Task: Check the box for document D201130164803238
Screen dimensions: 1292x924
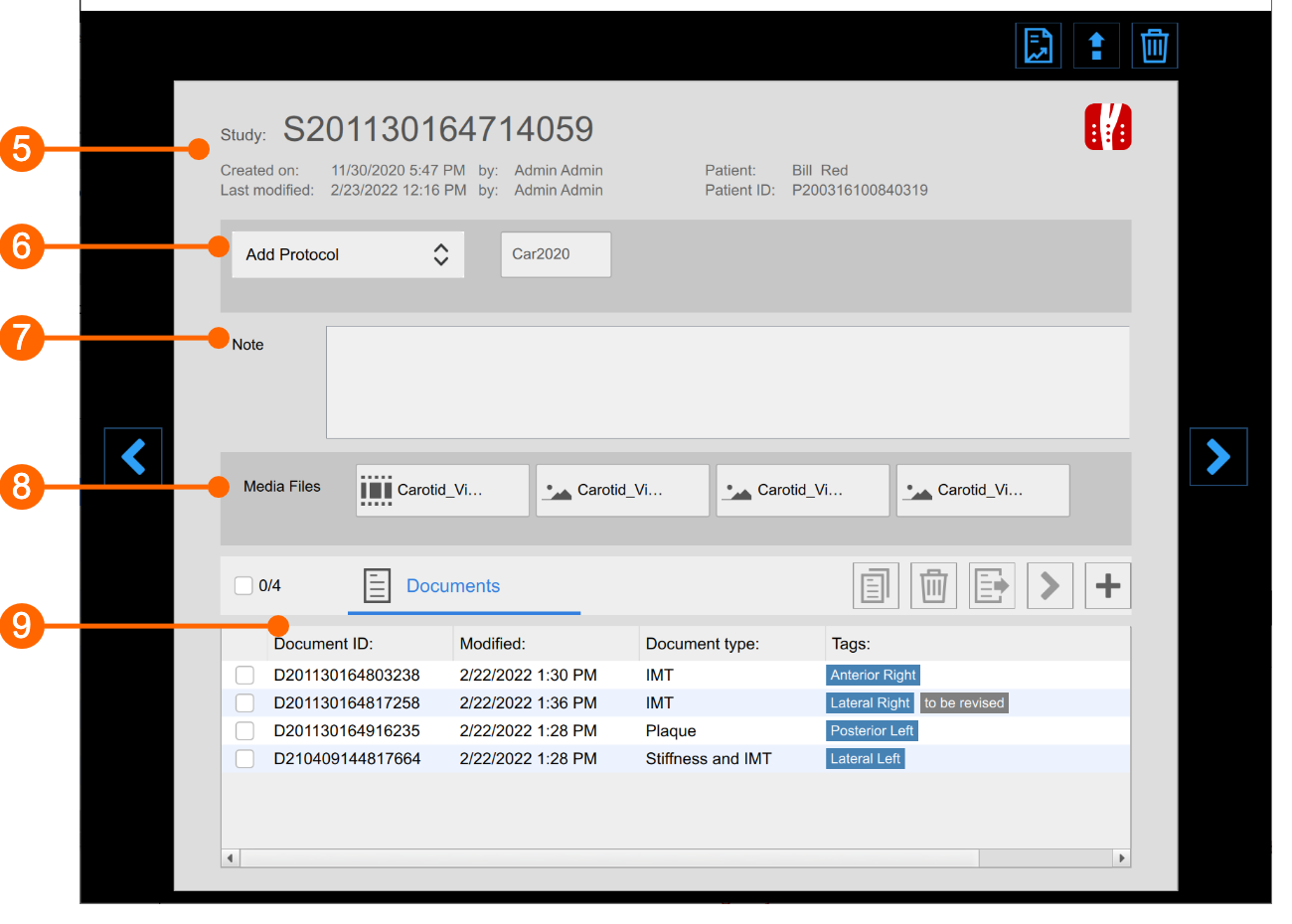Action: [244, 676]
